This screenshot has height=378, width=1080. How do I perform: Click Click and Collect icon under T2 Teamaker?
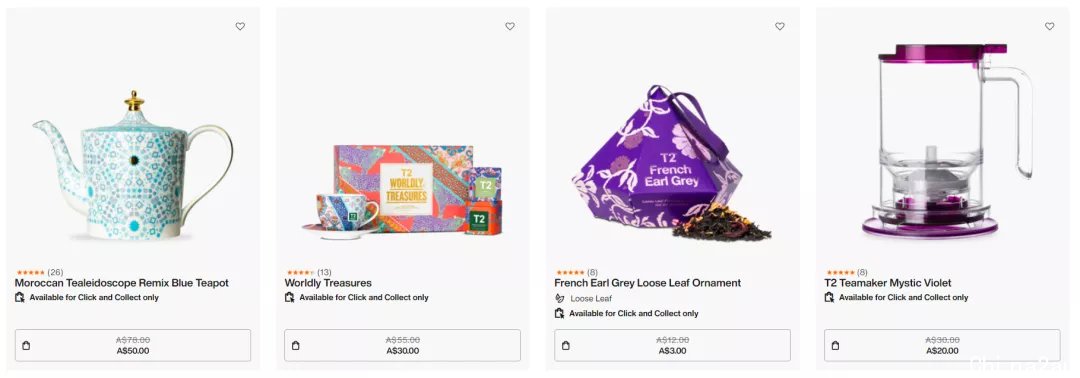pos(829,297)
